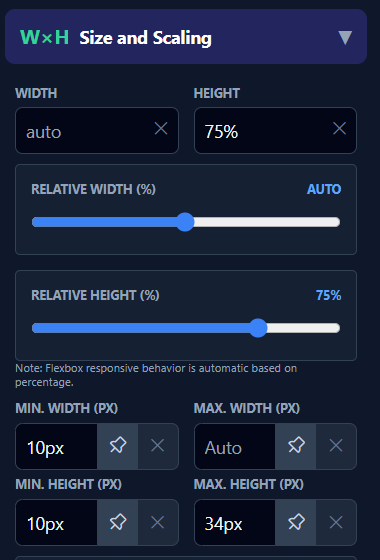Pin the Max. Width value
This screenshot has width=380, height=560.
[x=296, y=446]
